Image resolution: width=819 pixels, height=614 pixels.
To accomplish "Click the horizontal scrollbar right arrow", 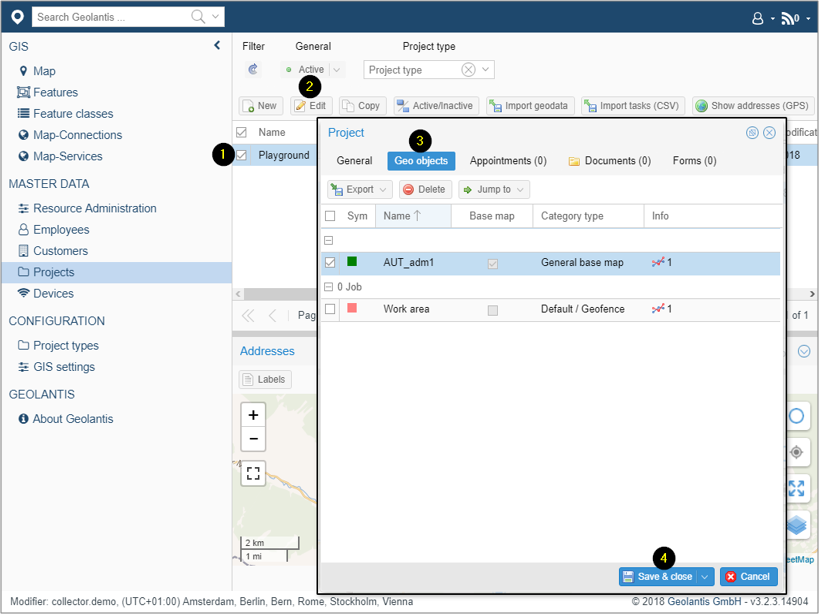I will tap(812, 294).
